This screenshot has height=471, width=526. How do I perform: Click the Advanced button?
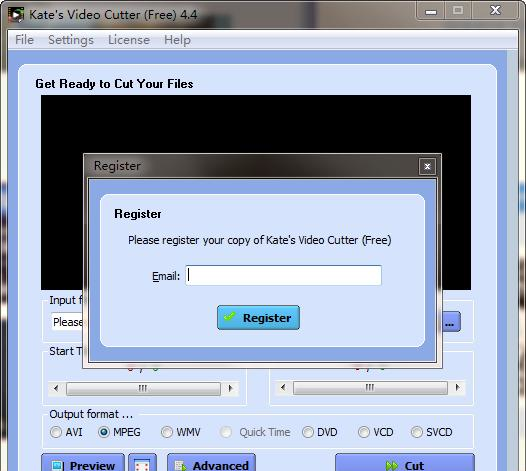211,463
